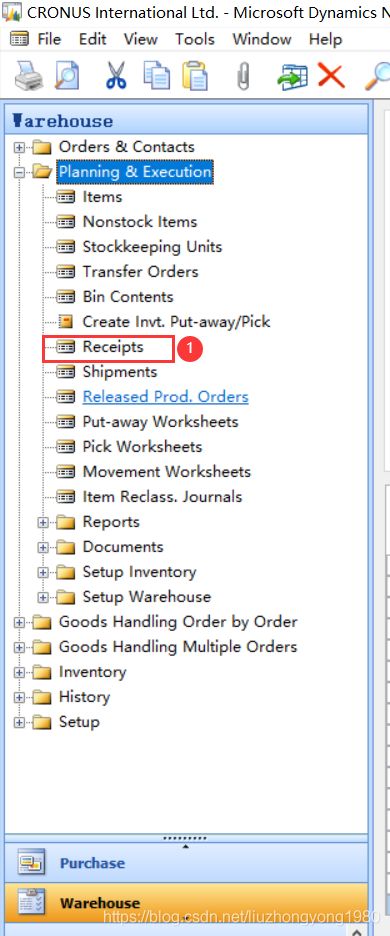Image resolution: width=390 pixels, height=936 pixels.
Task: Click the green arrow Insert icon
Action: [292, 76]
